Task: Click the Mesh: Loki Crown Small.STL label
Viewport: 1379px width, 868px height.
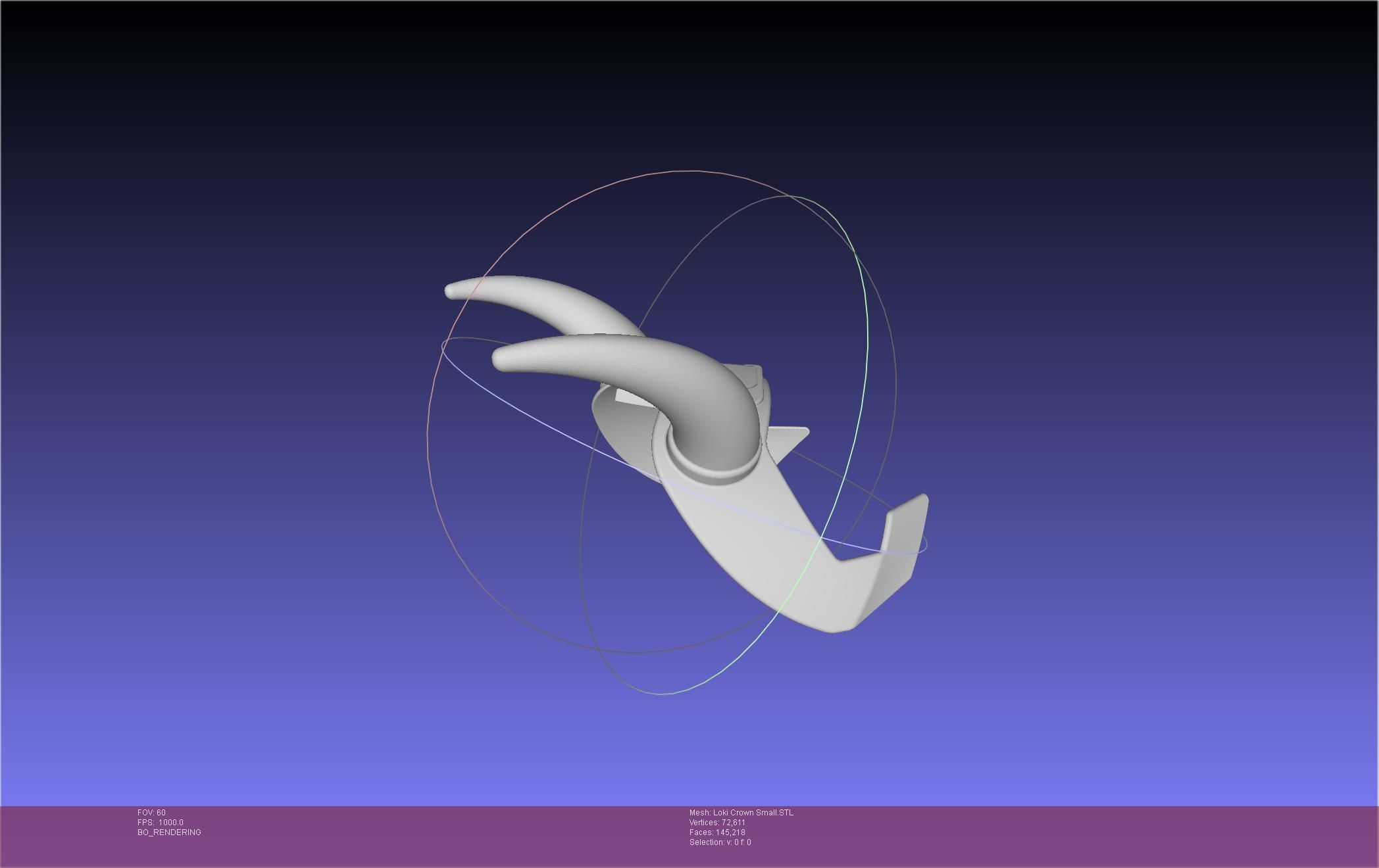Action: [741, 813]
